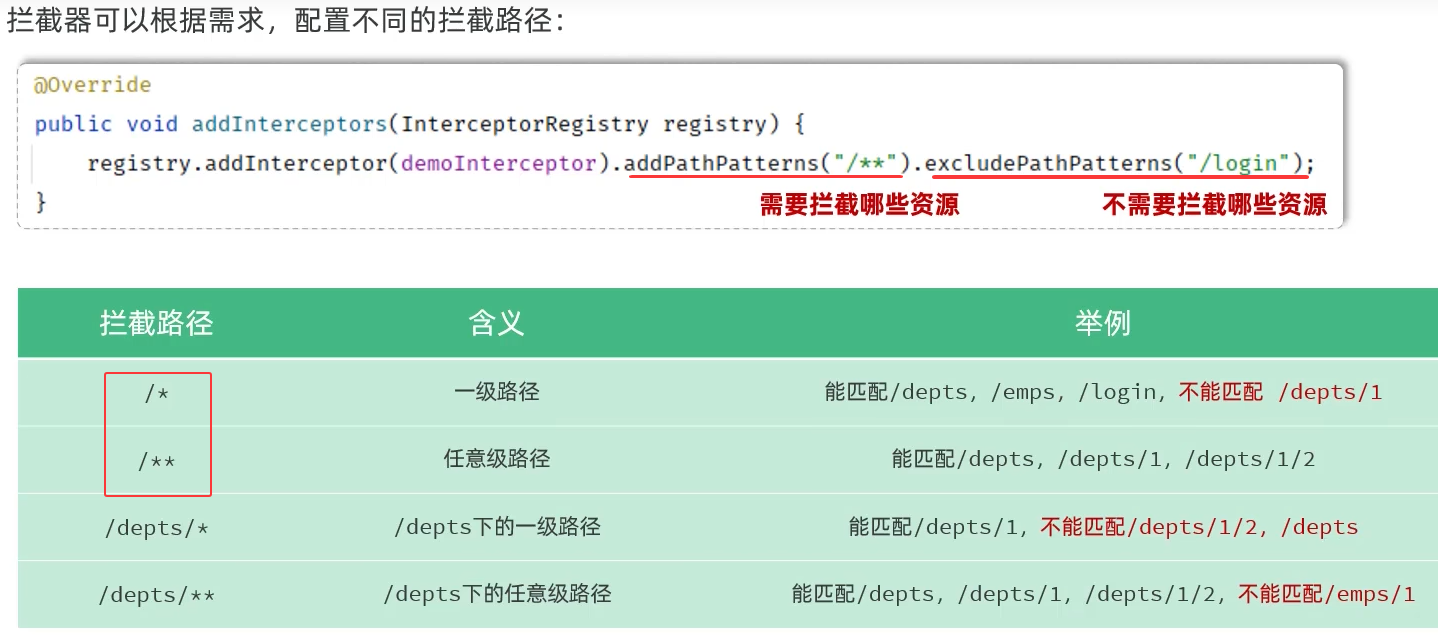This screenshot has height=641, width=1438.
Task: Click the 含义 table column header
Action: [496, 323]
